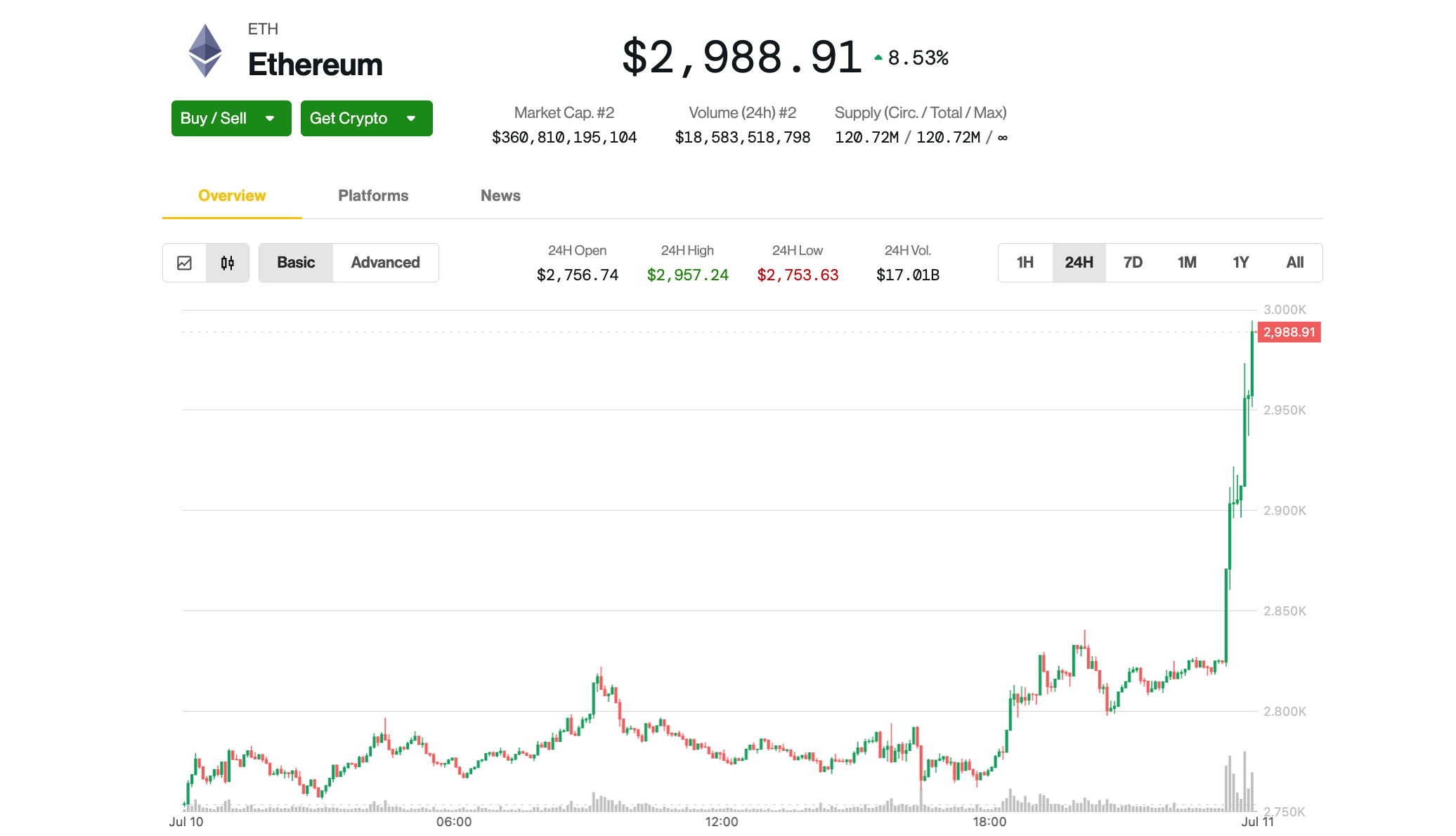The width and height of the screenshot is (1456, 836).
Task: Select the candlestick chart icon
Action: tap(227, 262)
